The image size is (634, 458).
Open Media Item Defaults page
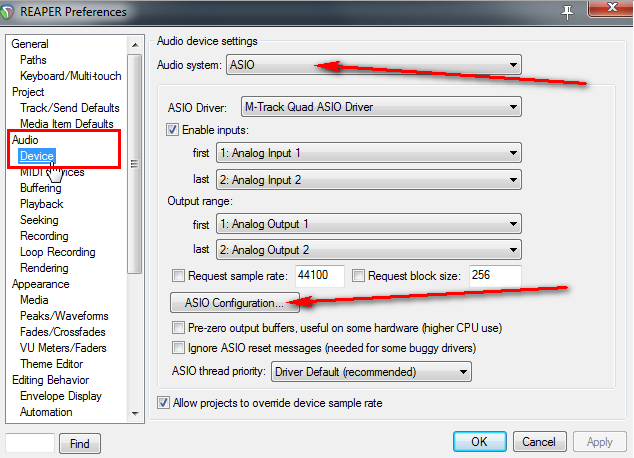point(67,124)
